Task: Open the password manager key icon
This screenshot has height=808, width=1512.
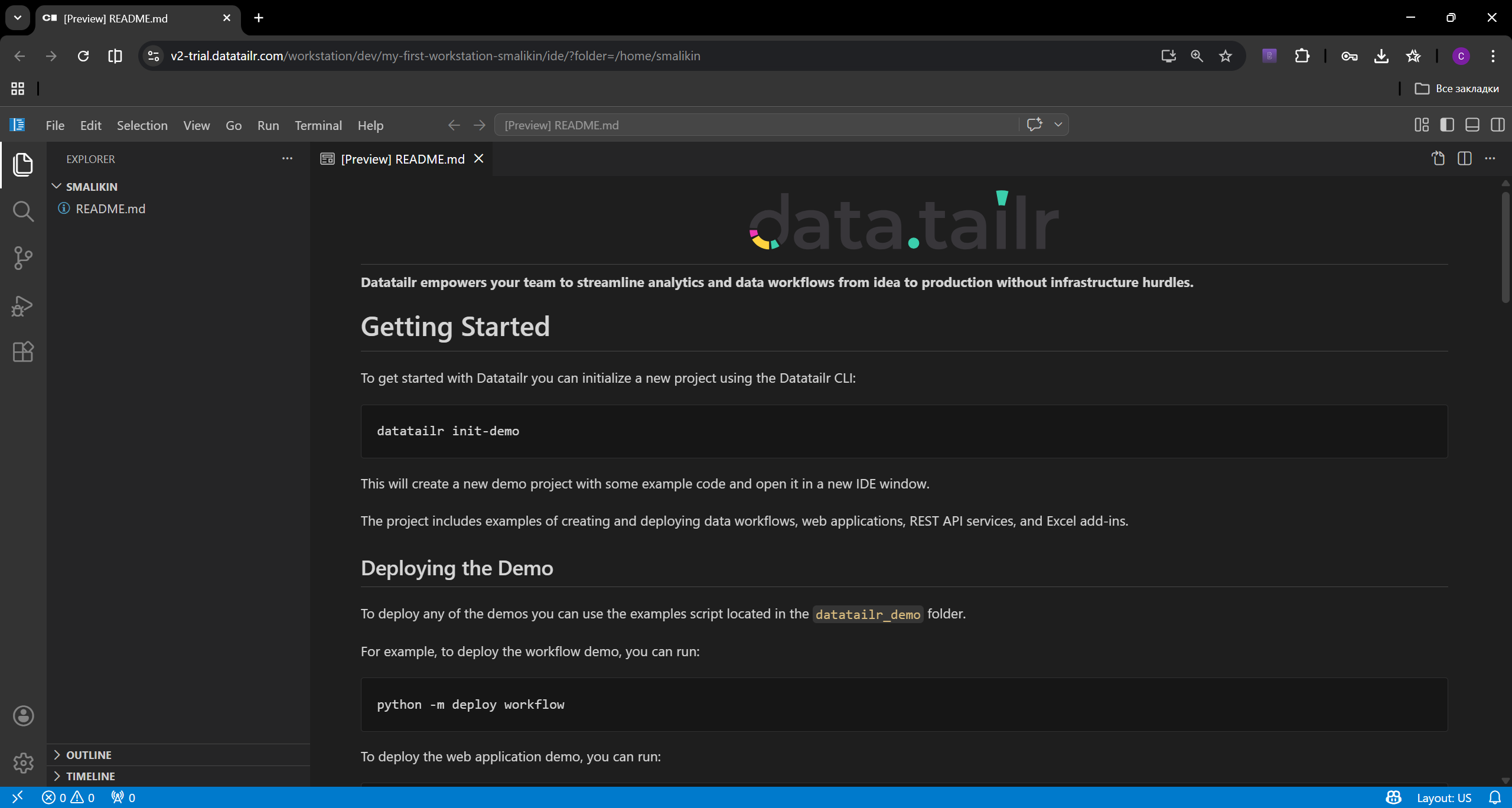Action: pyautogui.click(x=1349, y=56)
